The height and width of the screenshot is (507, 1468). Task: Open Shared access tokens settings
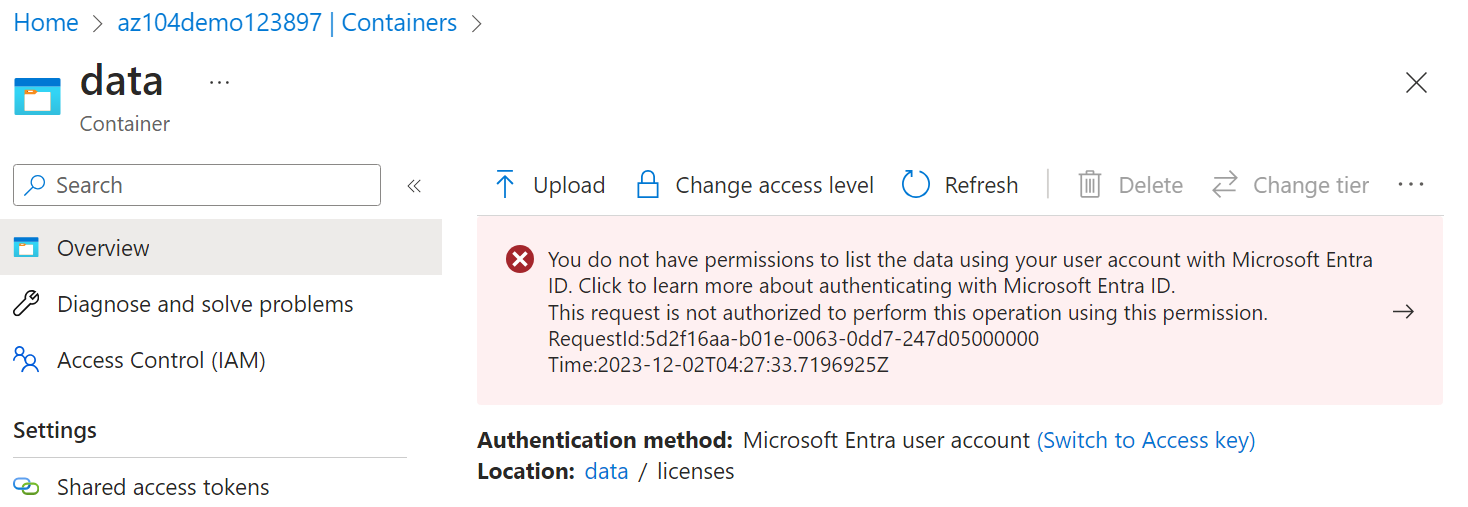click(163, 487)
